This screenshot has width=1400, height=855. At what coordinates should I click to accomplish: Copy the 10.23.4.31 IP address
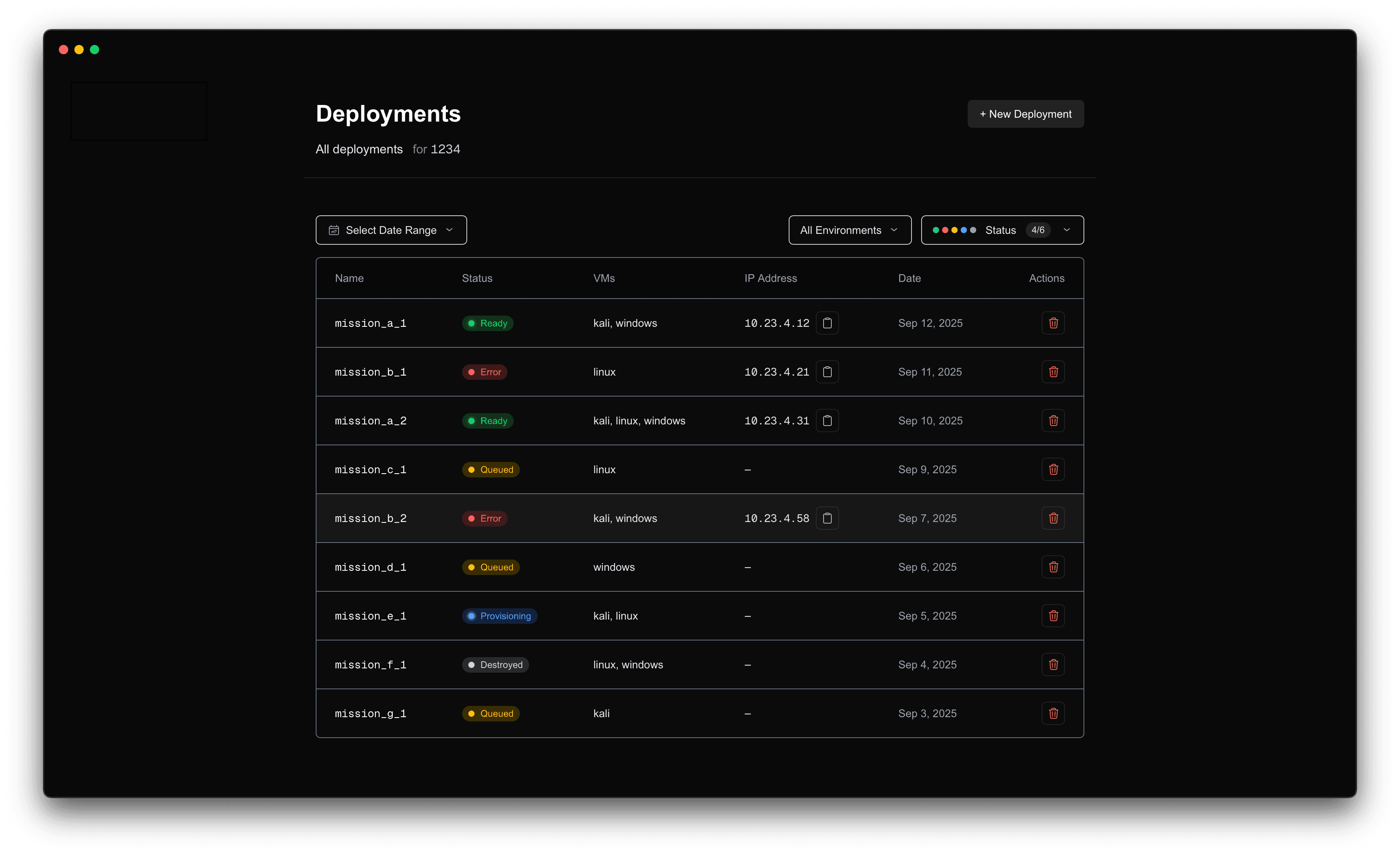click(x=827, y=421)
